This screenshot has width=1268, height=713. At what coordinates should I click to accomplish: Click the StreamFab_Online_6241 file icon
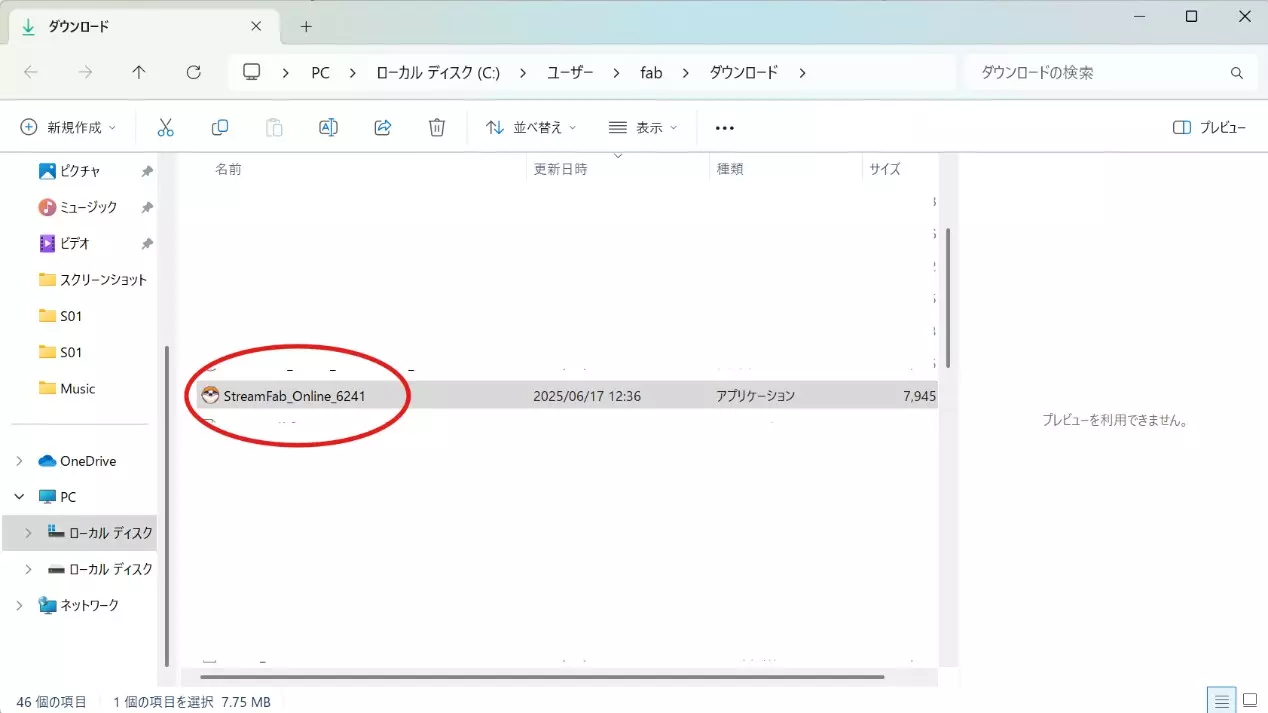click(x=209, y=396)
